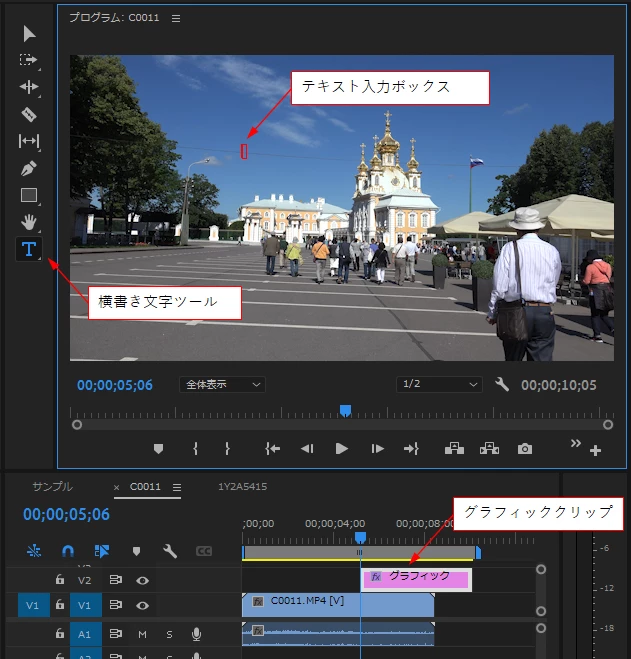631x659 pixels.
Task: Click the timeline timecode 00;00;05;06
Action: point(66,514)
